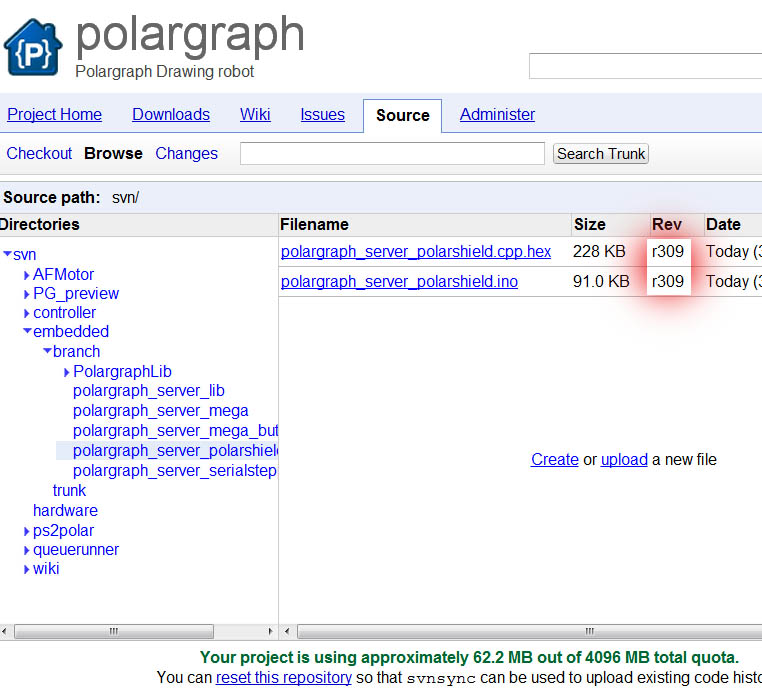The width and height of the screenshot is (762, 694).
Task: Select the svn root directory label
Action: pos(24,255)
